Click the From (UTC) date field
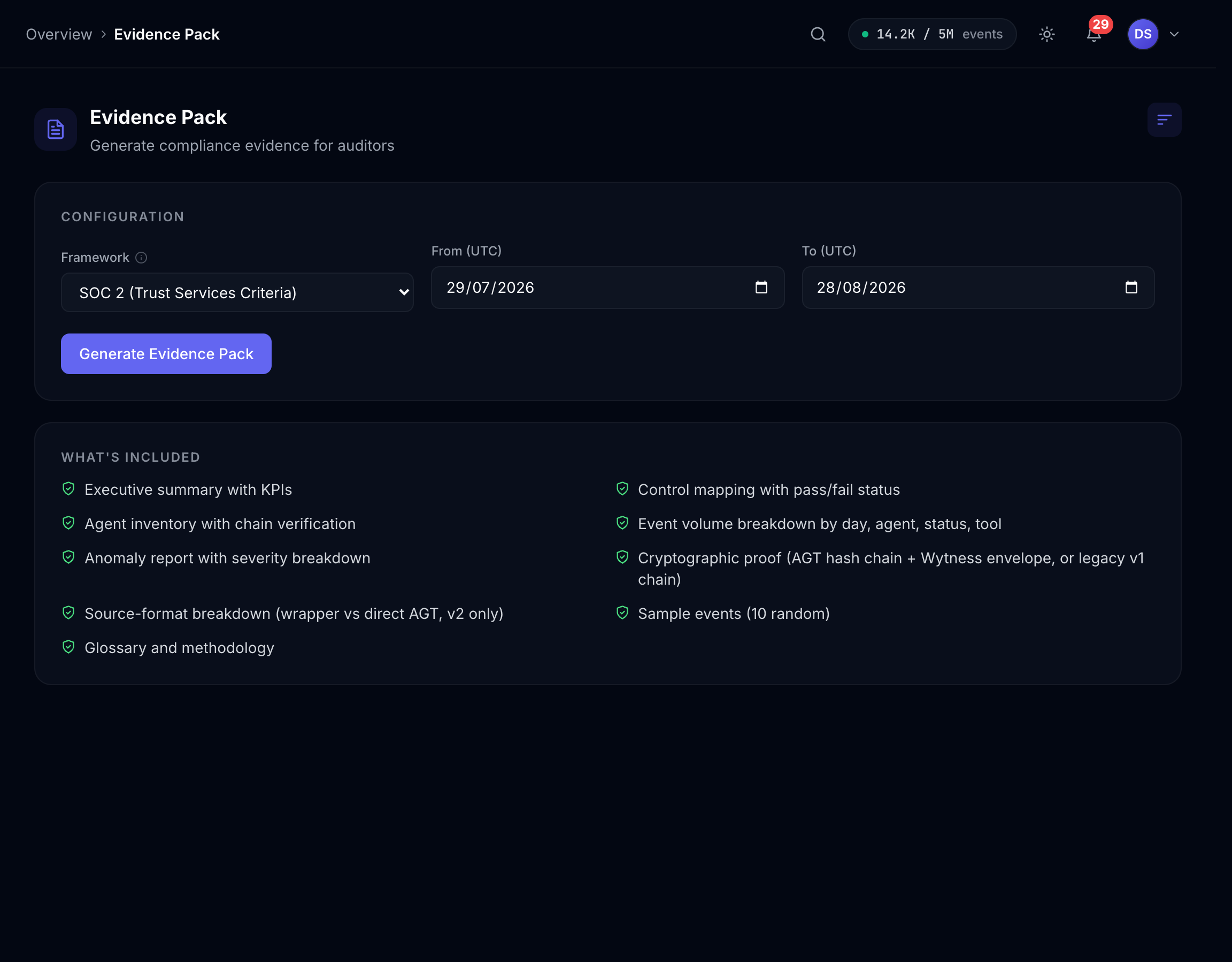Viewport: 1232px width, 962px height. [x=607, y=288]
